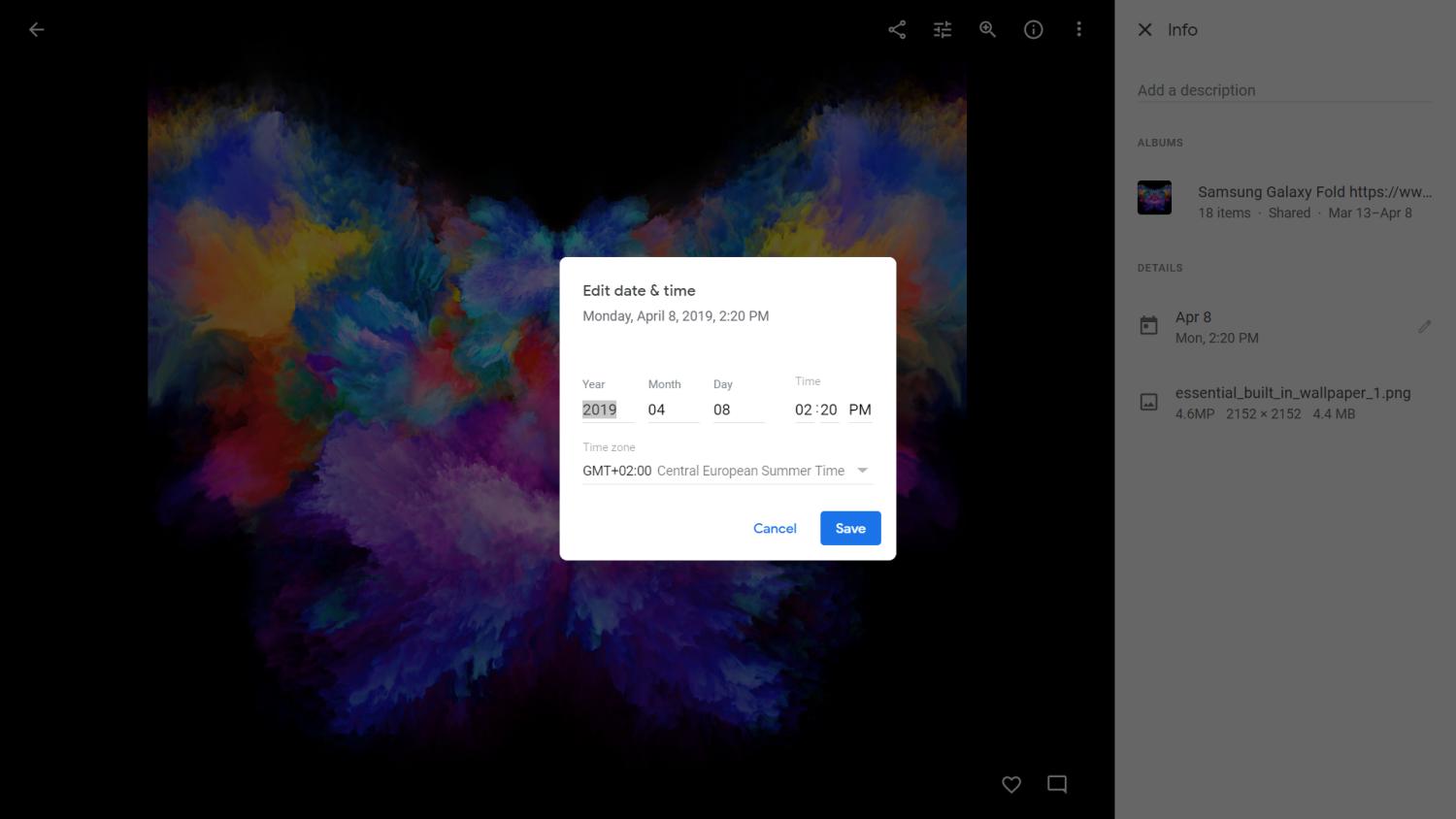Close the Info panel
The height and width of the screenshot is (819, 1456).
(1145, 29)
